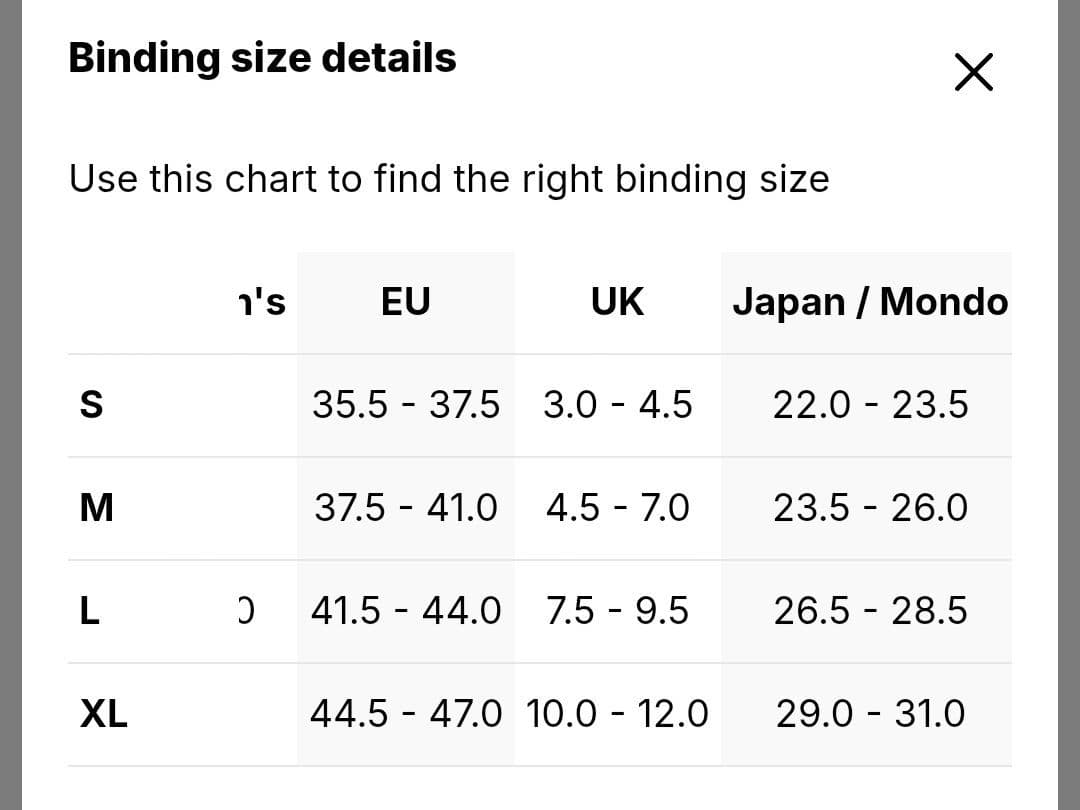The height and width of the screenshot is (810, 1080).
Task: Select the EU column header
Action: 405,301
